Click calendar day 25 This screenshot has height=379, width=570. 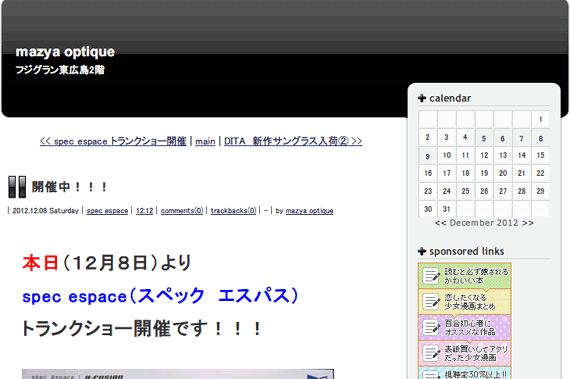pyautogui.click(x=465, y=191)
